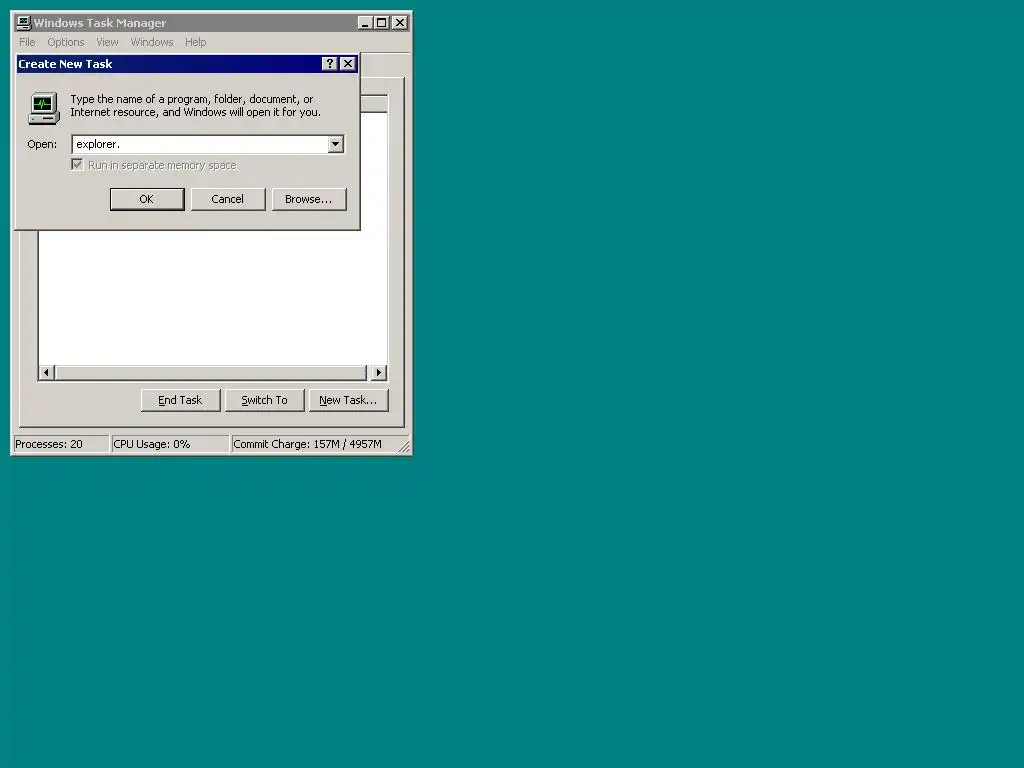
Task: Close the Windows Task Manager window
Action: pyautogui.click(x=400, y=23)
